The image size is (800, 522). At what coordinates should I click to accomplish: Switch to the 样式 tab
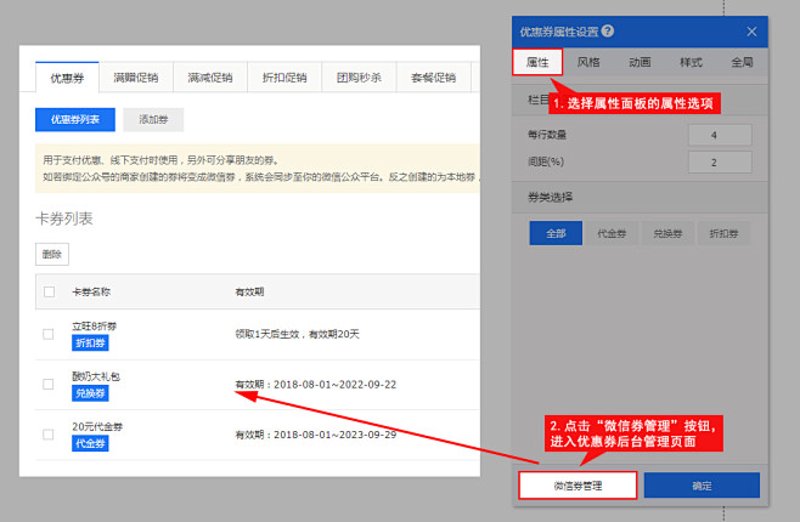point(691,62)
